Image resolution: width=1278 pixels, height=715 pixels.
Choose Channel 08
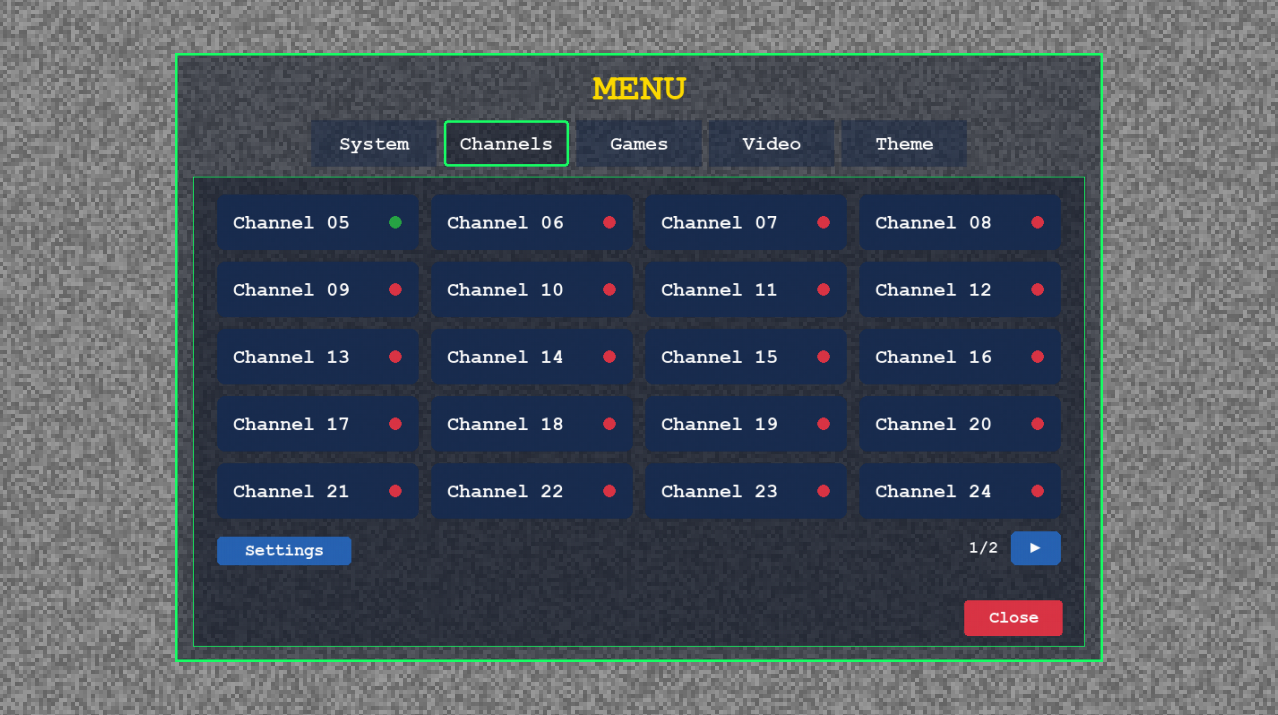click(960, 223)
